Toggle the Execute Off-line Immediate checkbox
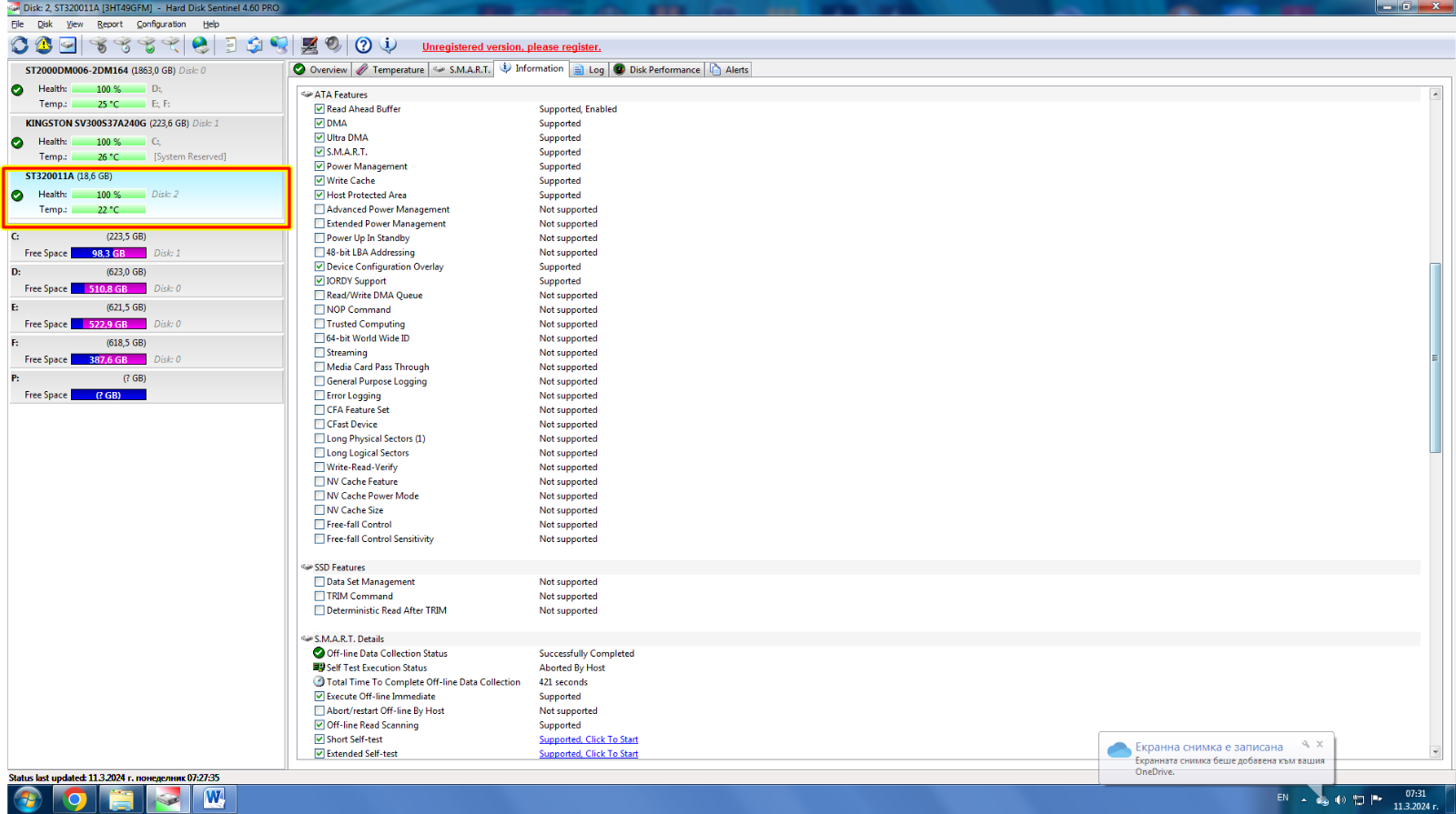The image size is (1456, 814). [x=319, y=697]
